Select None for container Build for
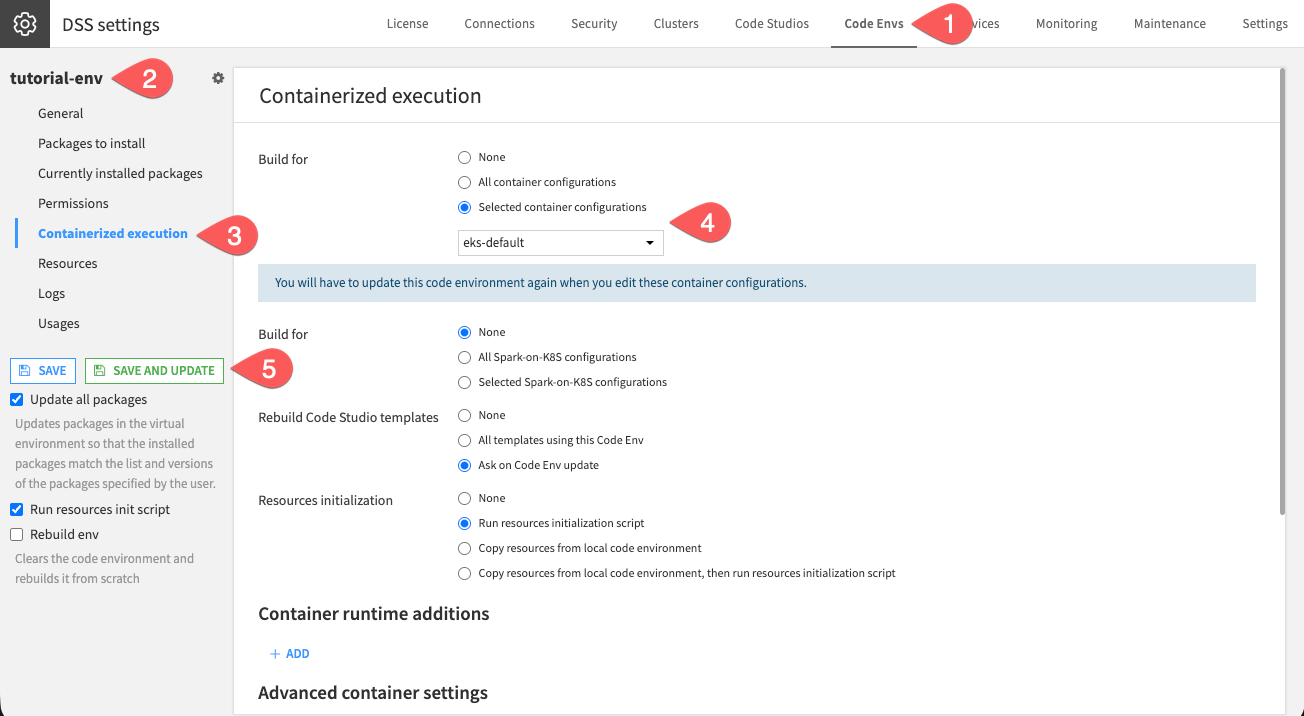This screenshot has width=1304, height=716. [x=464, y=157]
